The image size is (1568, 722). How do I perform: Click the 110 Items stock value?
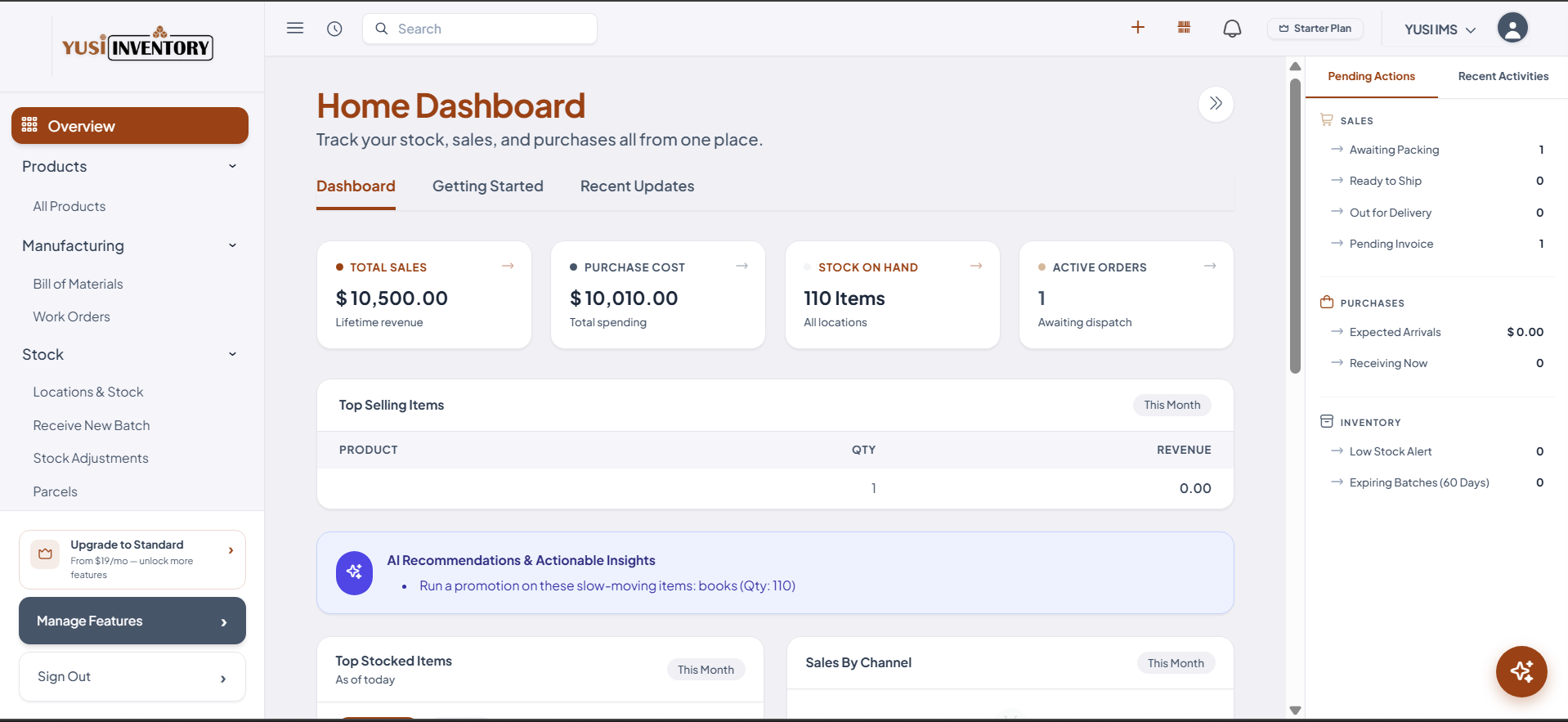844,298
